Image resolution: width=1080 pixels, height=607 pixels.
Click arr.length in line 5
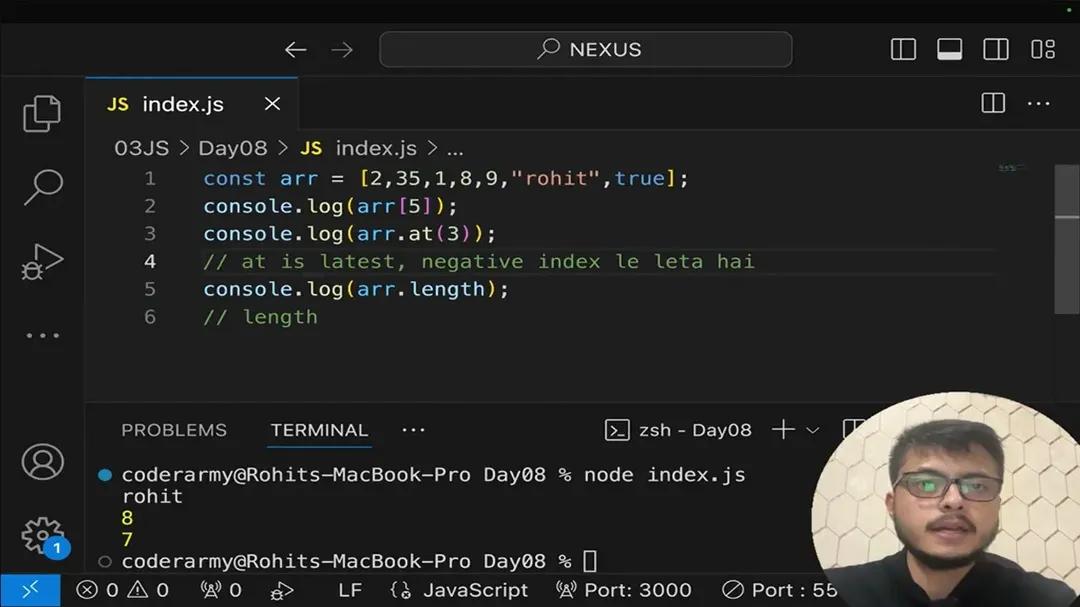point(422,289)
